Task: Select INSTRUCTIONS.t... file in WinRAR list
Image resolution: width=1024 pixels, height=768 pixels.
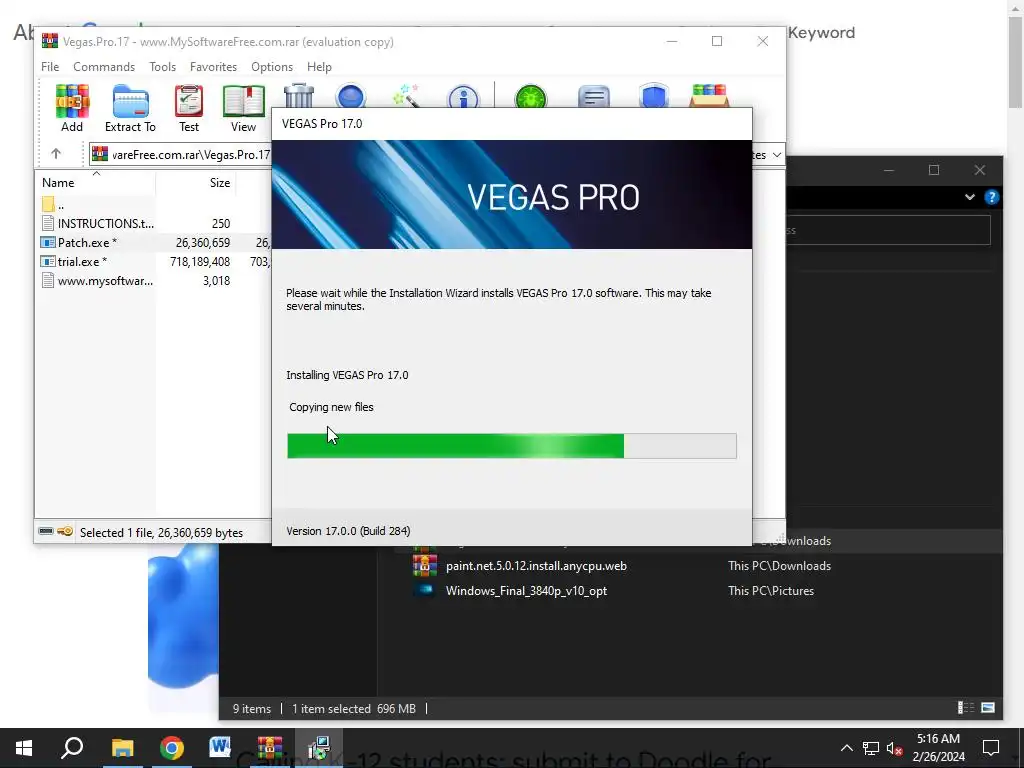Action: coord(154,223)
